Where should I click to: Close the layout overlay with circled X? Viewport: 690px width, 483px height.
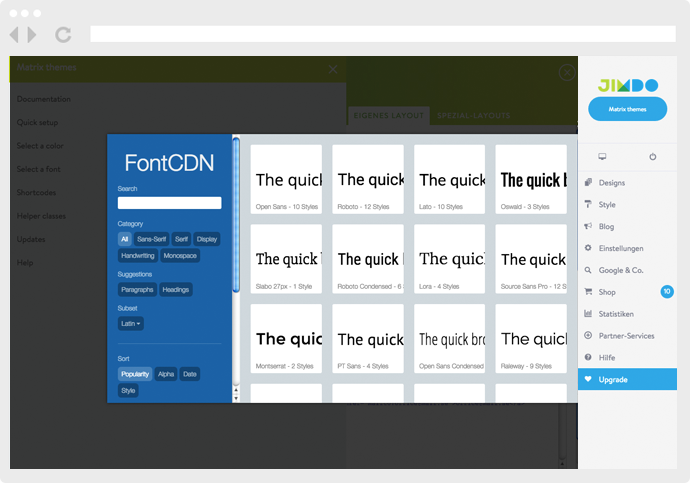coord(567,72)
